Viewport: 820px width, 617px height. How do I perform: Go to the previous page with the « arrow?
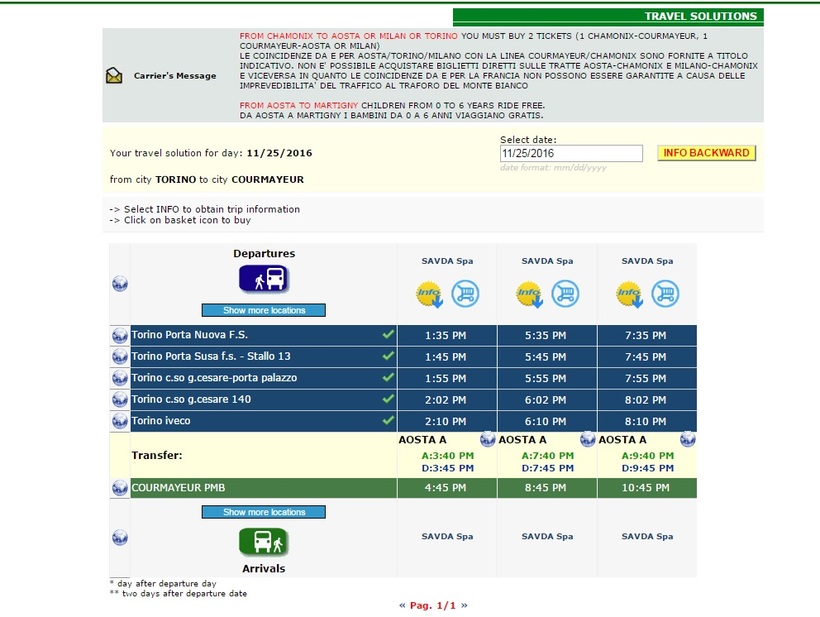[402, 605]
